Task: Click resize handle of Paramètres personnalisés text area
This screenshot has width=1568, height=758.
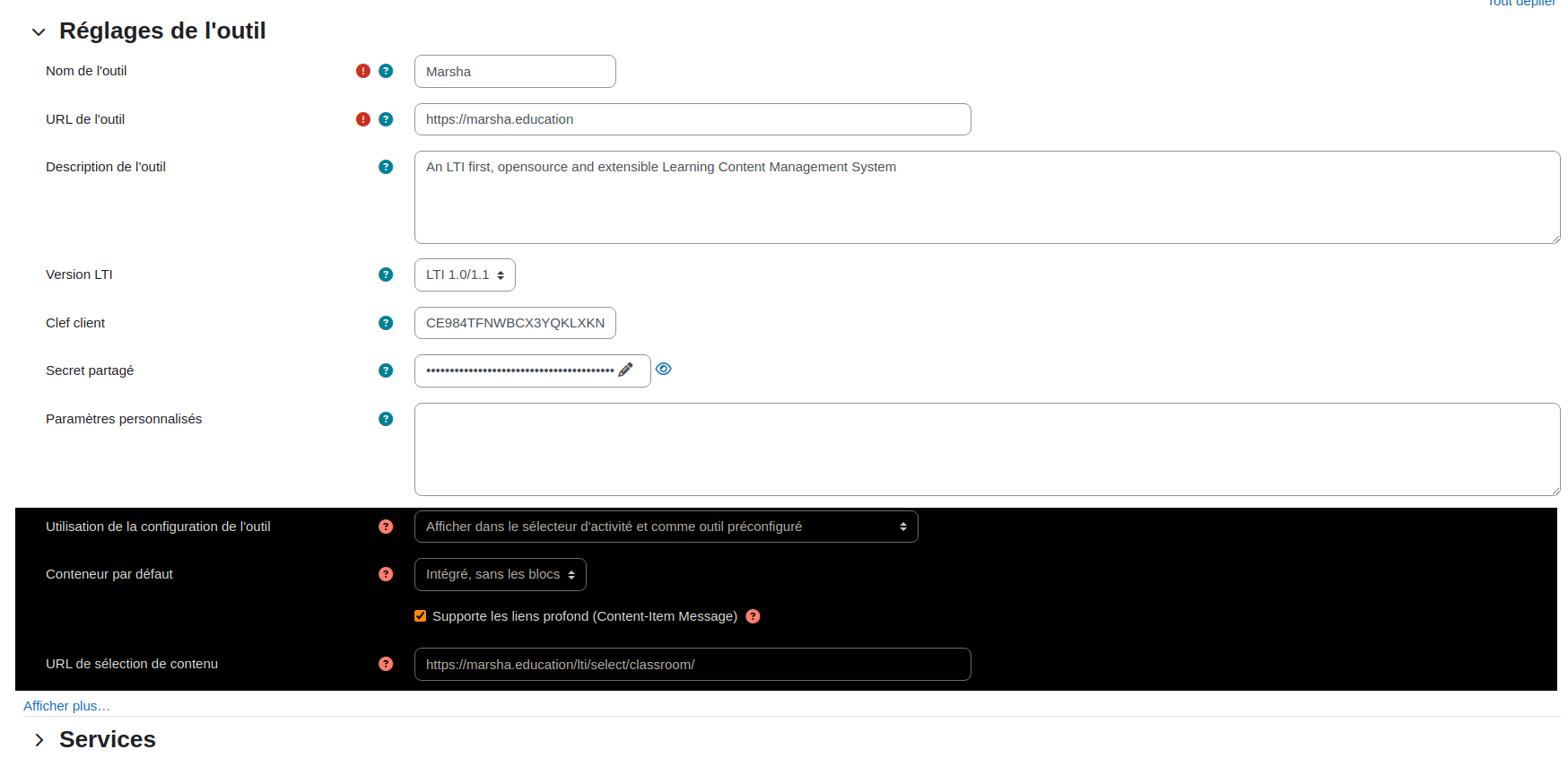Action: tap(1555, 491)
